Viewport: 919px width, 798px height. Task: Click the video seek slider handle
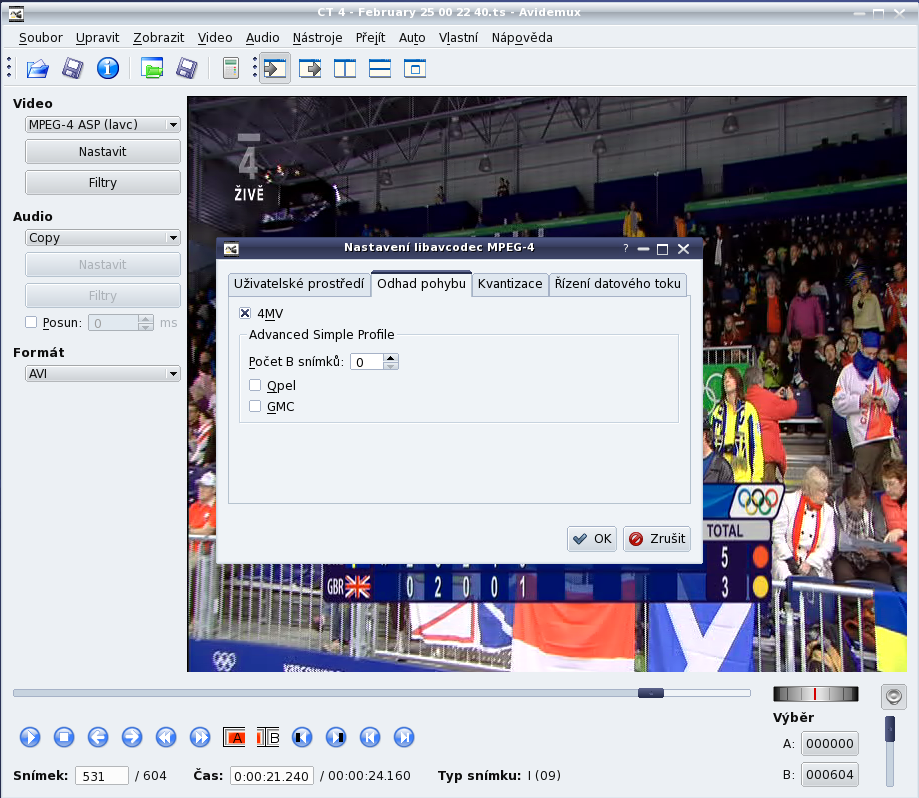[651, 693]
